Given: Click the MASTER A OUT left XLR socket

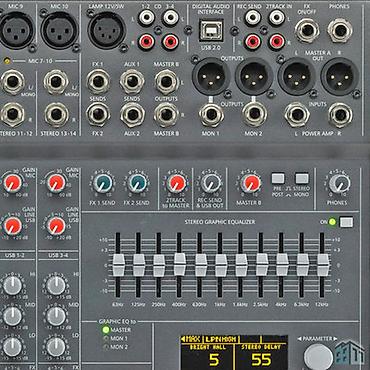Looking at the screenshot, I should point(297,76).
